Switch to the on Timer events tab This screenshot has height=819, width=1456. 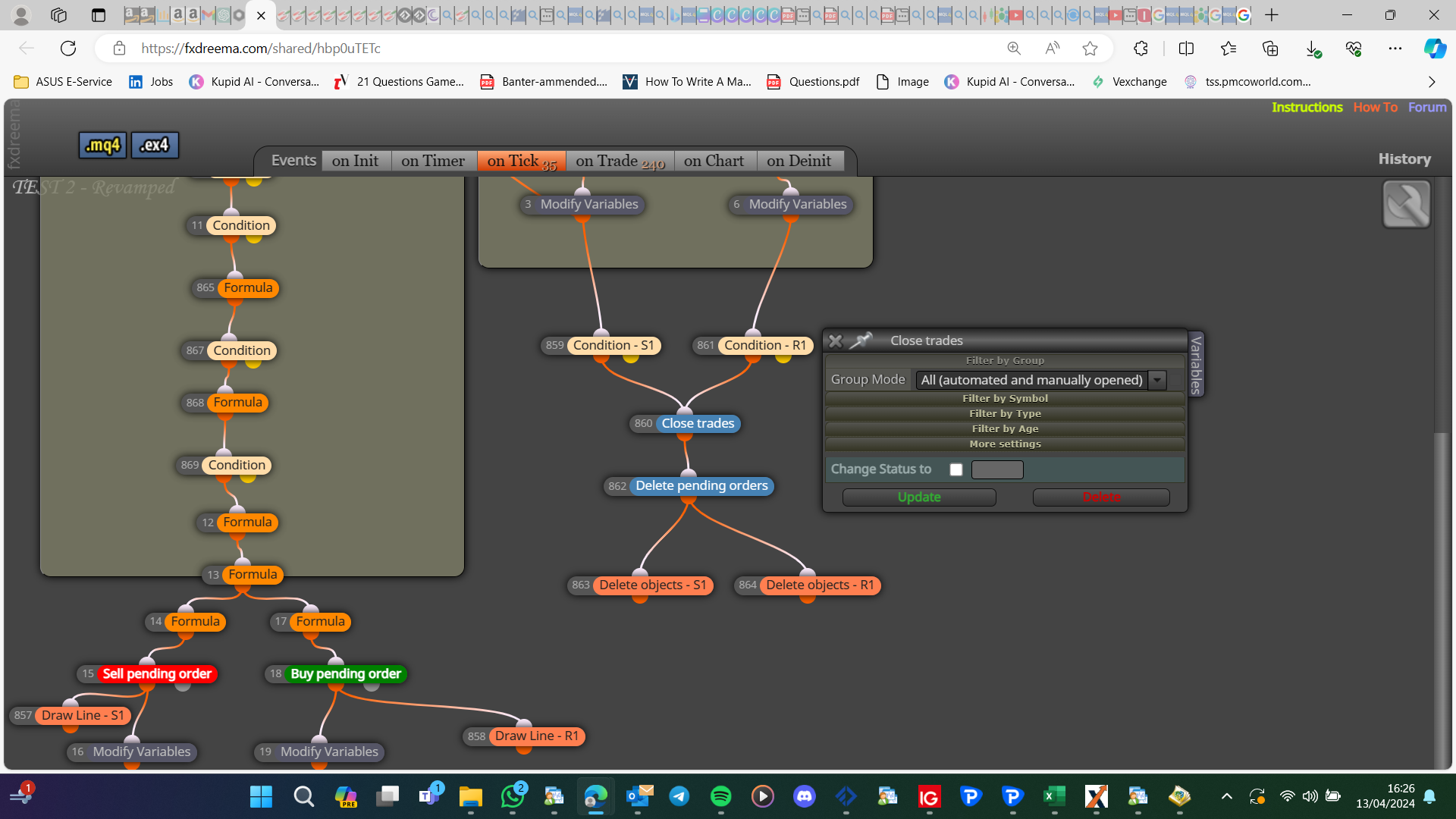coord(433,161)
